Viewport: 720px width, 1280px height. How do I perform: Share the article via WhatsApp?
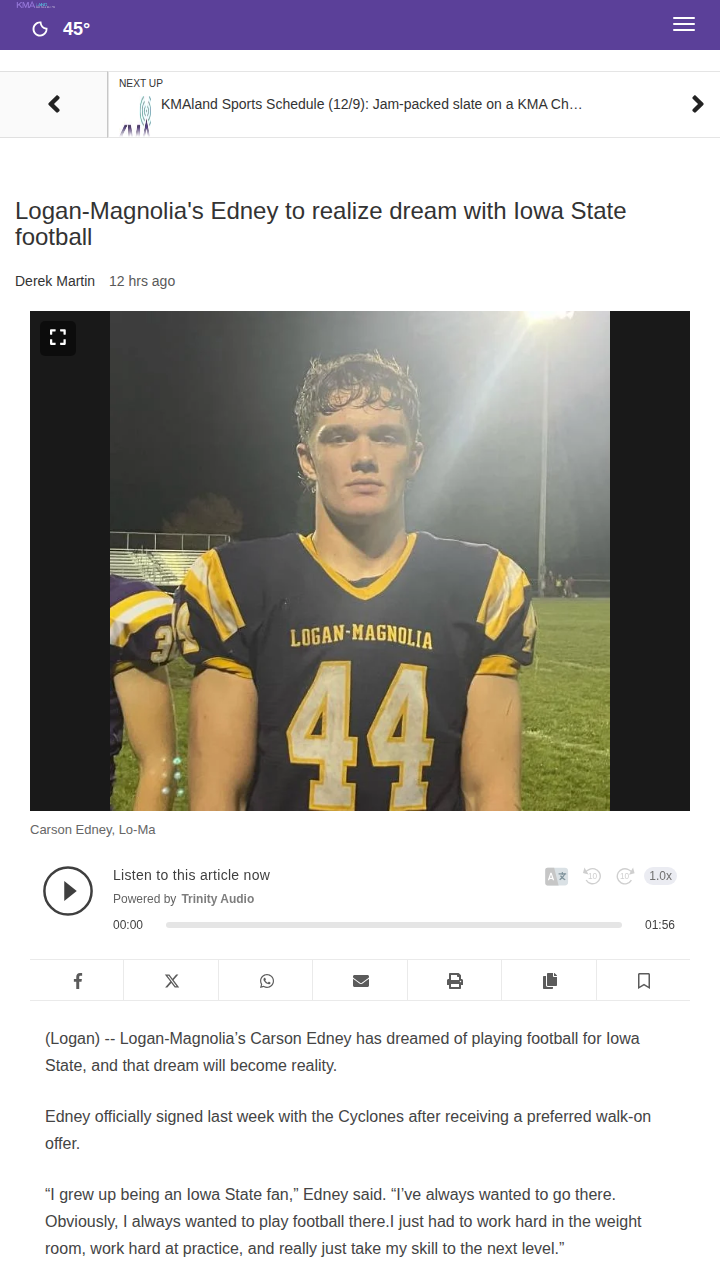(266, 981)
